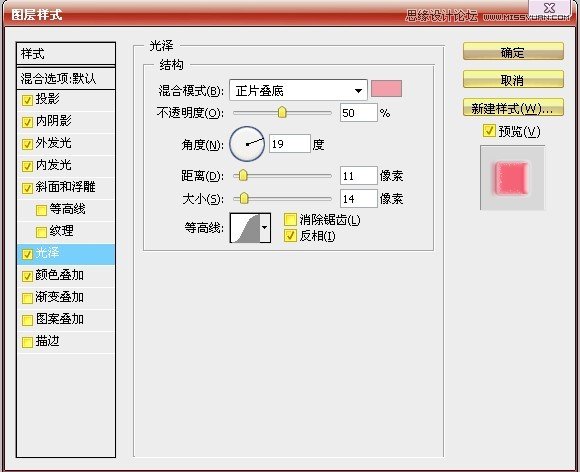Click the opacity value field showing 50
580x472 pixels.
[x=358, y=113]
